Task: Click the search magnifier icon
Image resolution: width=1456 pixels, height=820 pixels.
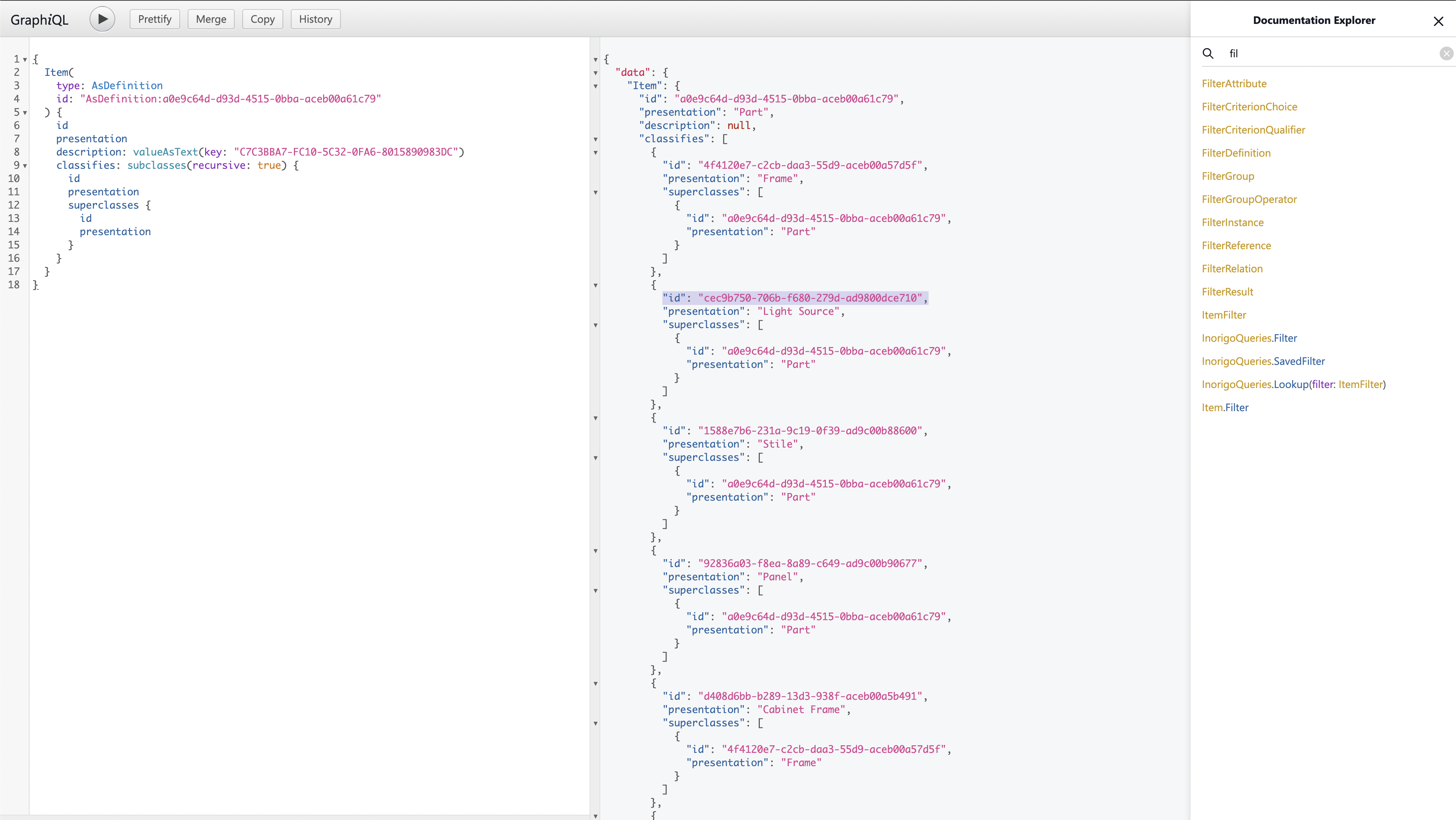Action: (1208, 53)
